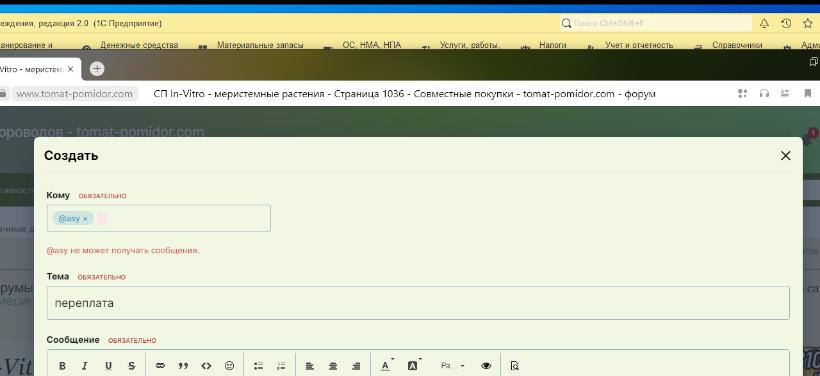Insert a link via chain icon

tap(160, 366)
